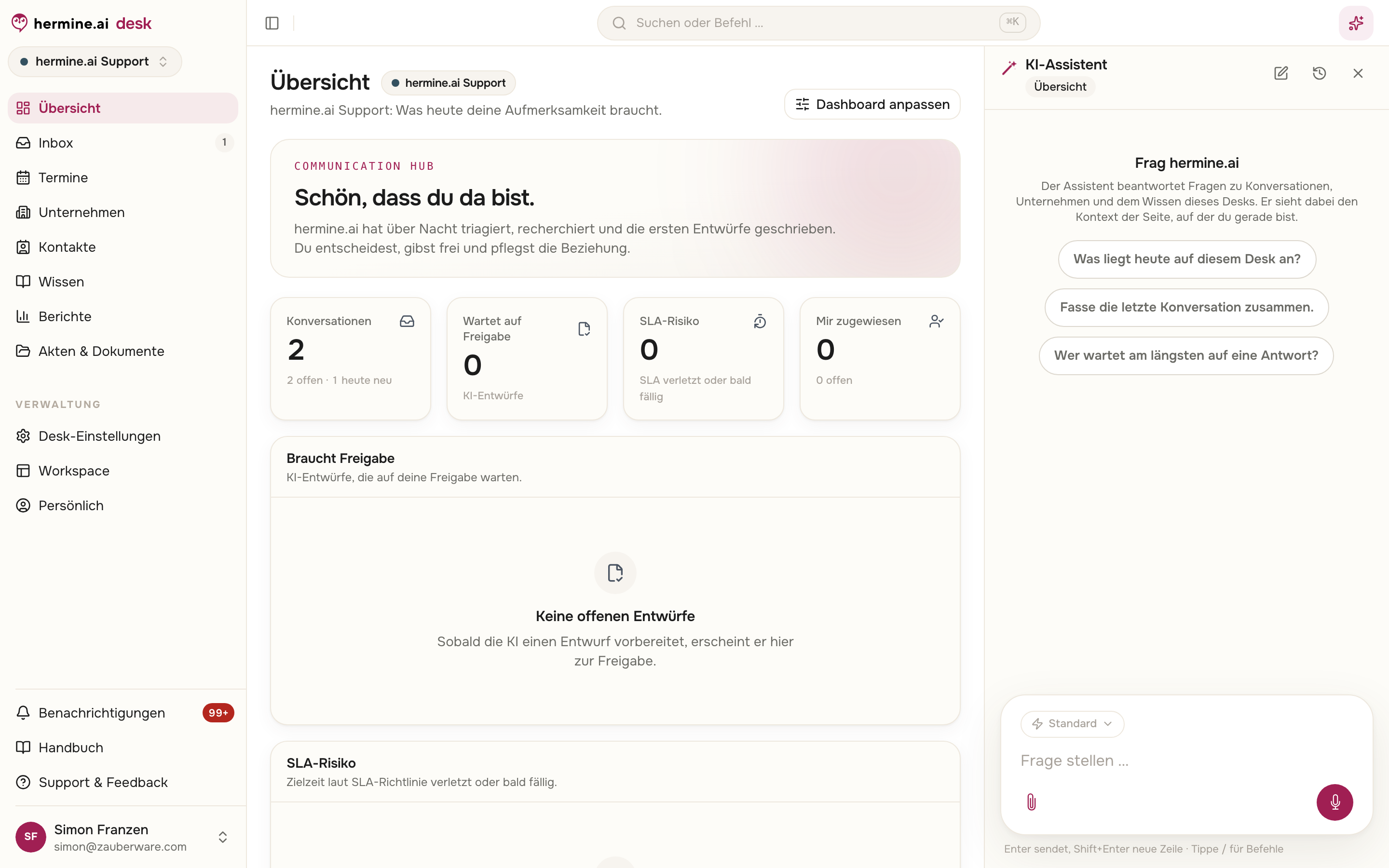Click the 'Braucht Freigabe' section heading
Screen dimensions: 1389x868
click(340, 459)
